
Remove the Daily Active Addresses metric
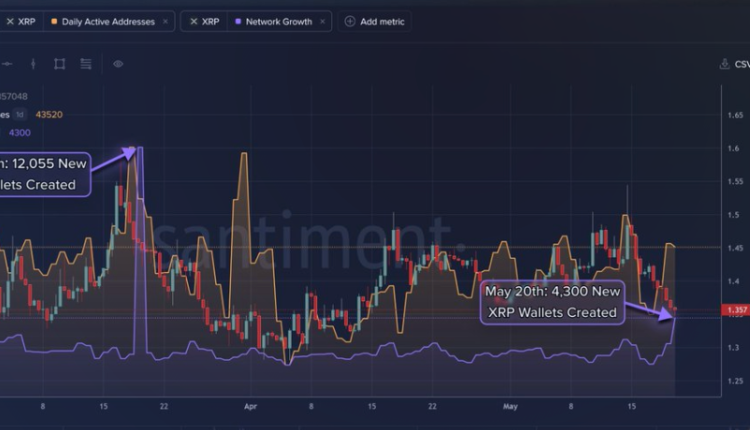coord(165,22)
